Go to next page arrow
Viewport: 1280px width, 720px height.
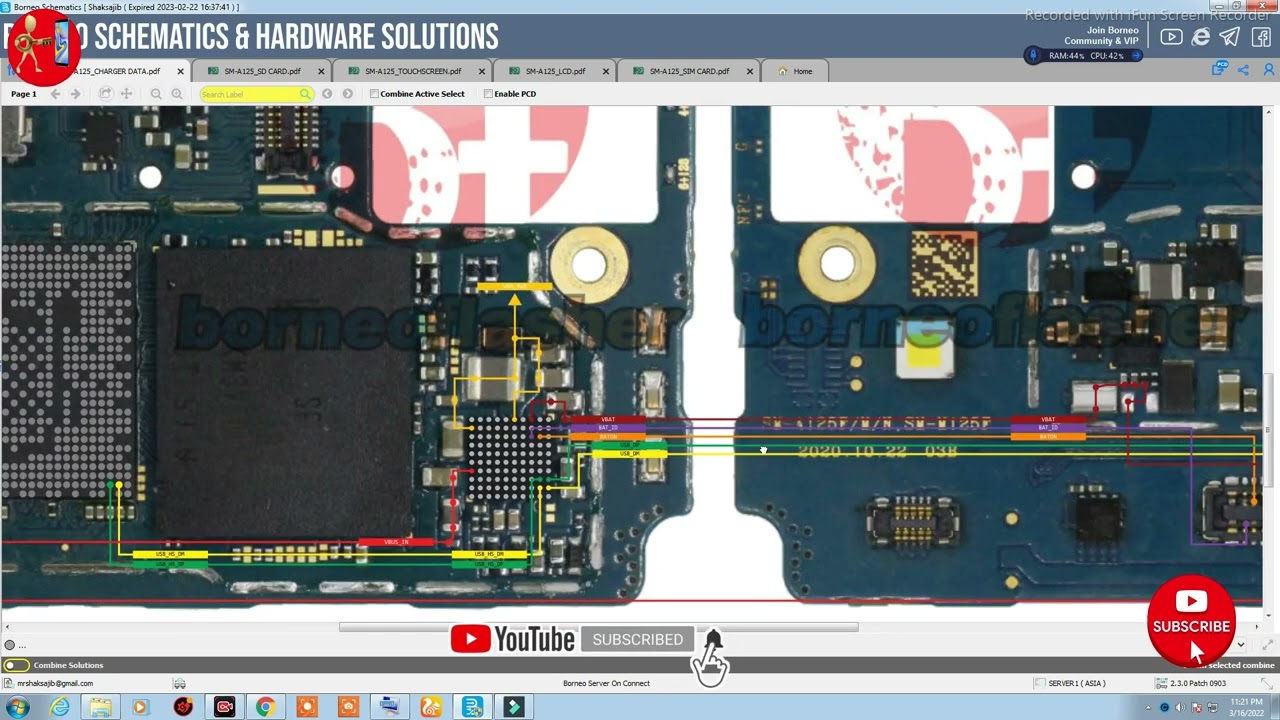(x=75, y=94)
